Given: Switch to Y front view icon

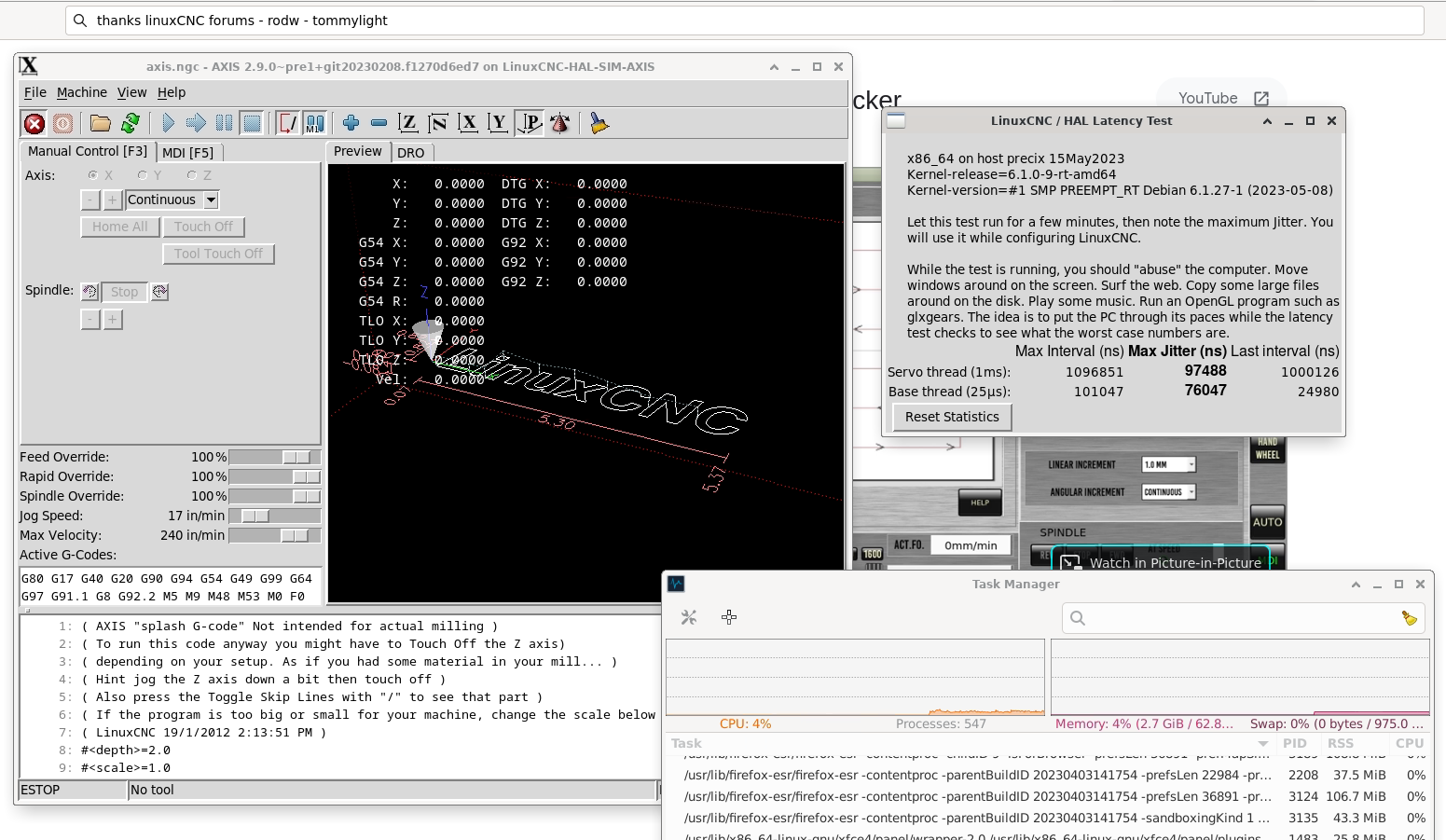Looking at the screenshot, I should (498, 123).
